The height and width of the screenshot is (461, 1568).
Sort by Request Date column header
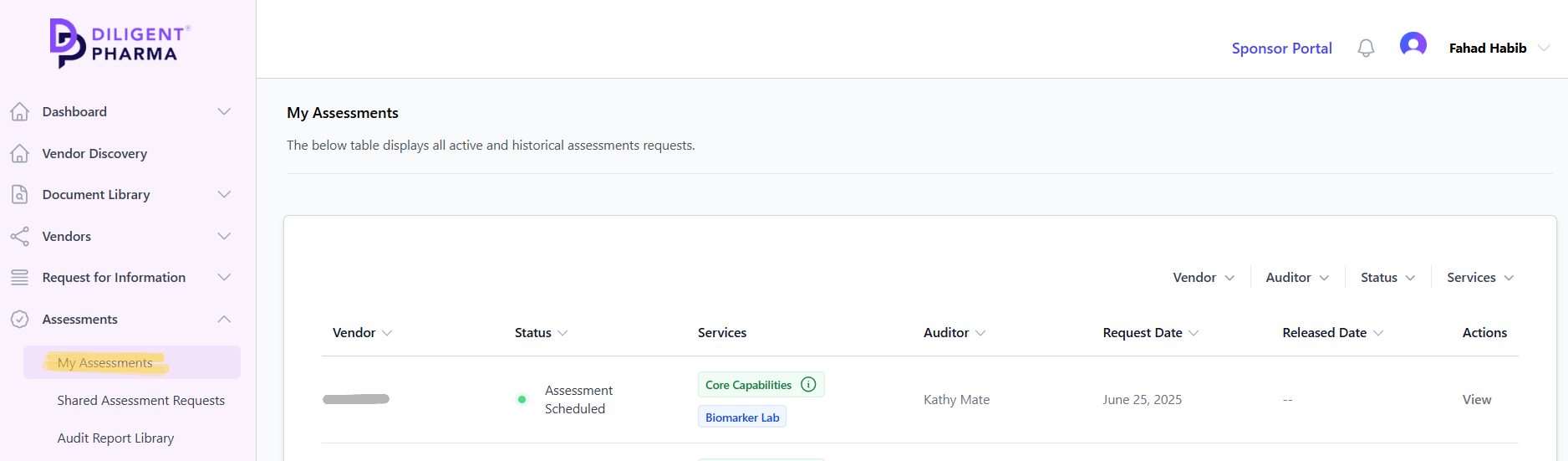tap(1151, 333)
